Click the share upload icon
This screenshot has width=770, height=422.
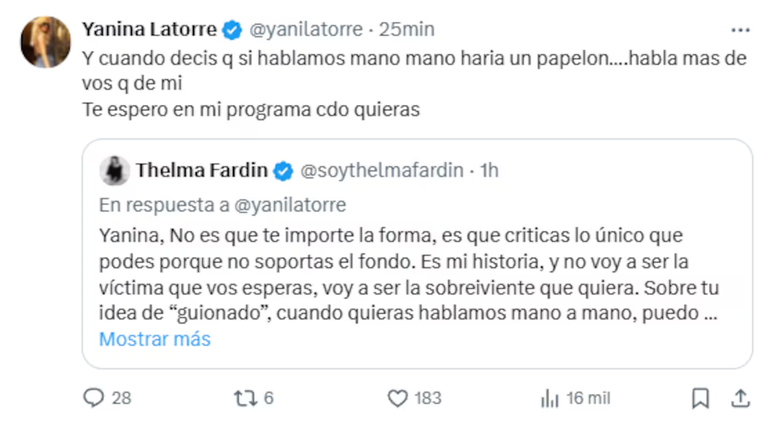tap(740, 398)
